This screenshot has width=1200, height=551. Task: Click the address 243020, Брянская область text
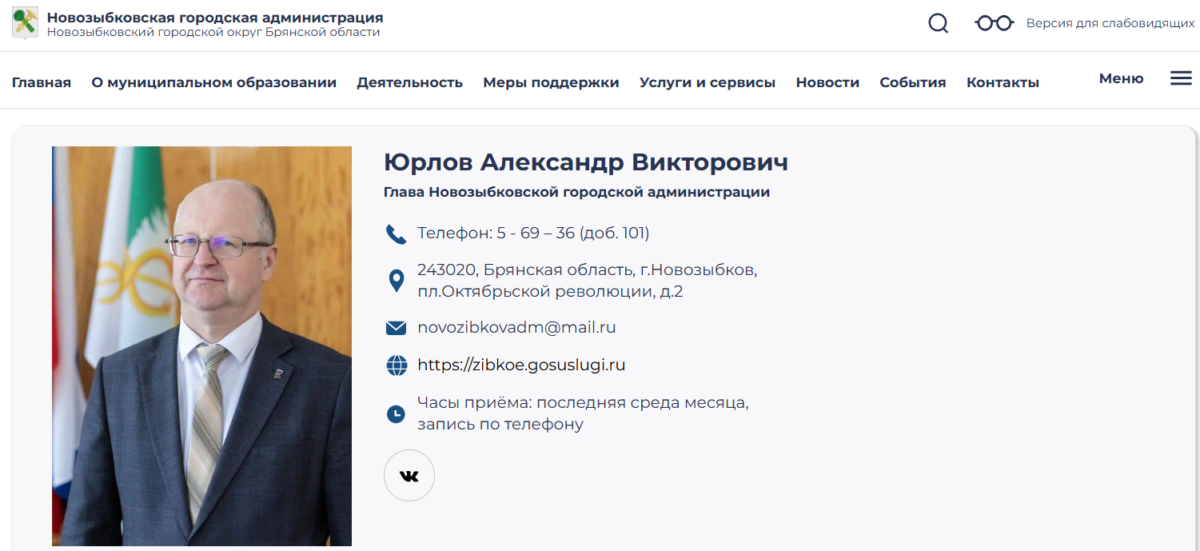pos(587,281)
